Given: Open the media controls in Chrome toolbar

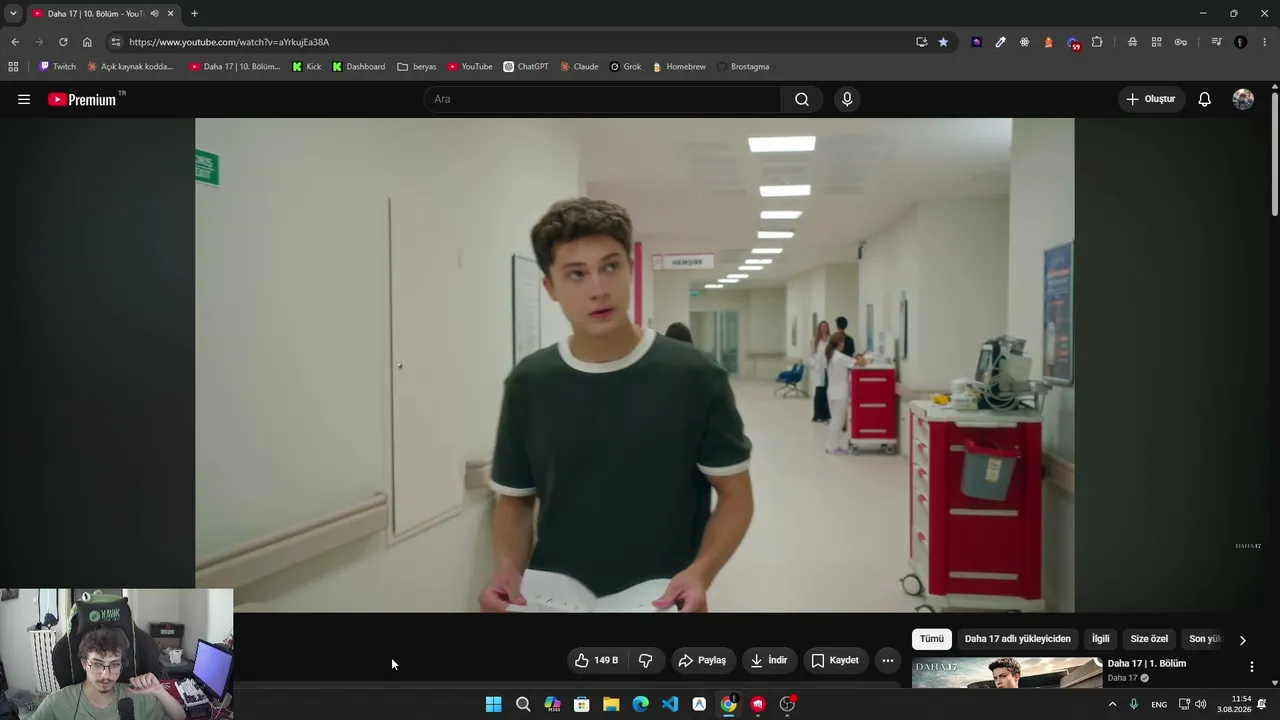Looking at the screenshot, I should 1216,42.
